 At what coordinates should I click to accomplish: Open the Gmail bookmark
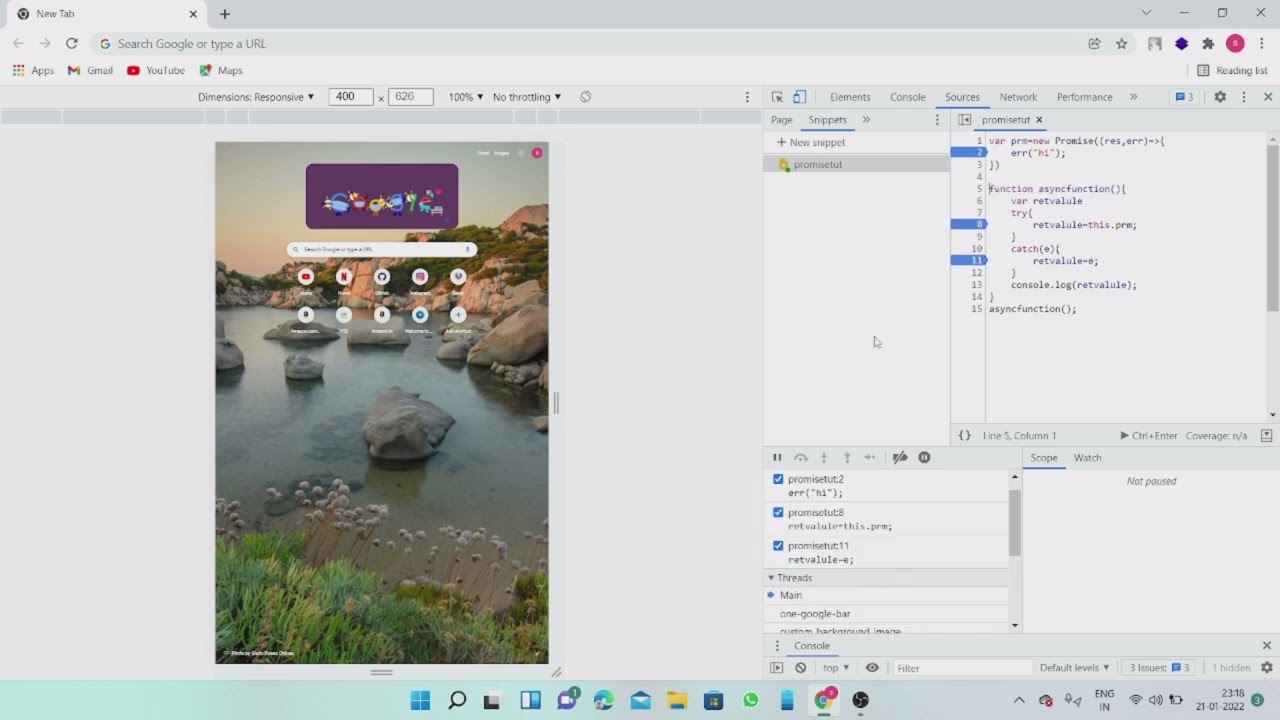pos(90,71)
